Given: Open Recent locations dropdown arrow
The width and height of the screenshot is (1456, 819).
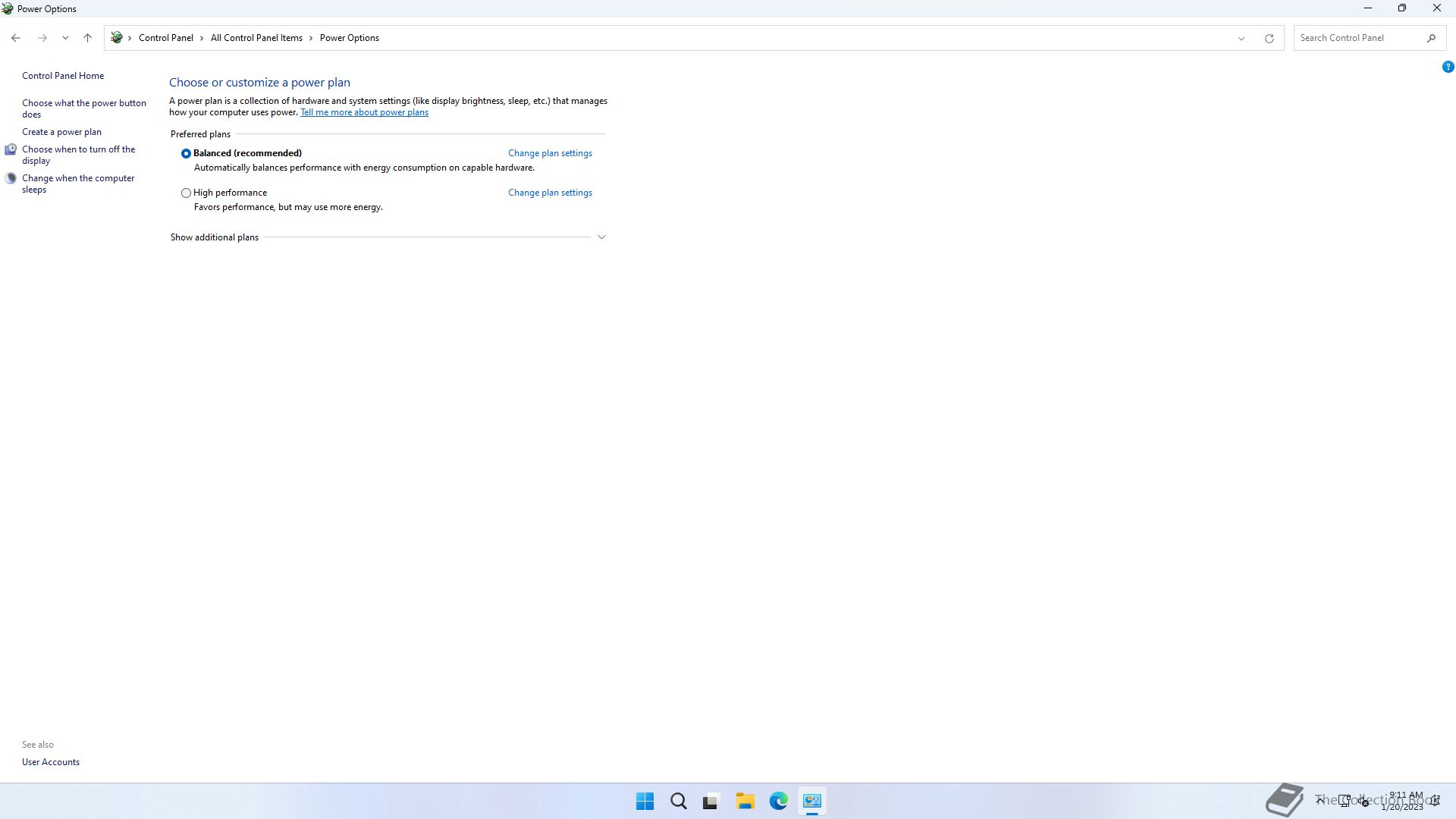Looking at the screenshot, I should tap(65, 38).
